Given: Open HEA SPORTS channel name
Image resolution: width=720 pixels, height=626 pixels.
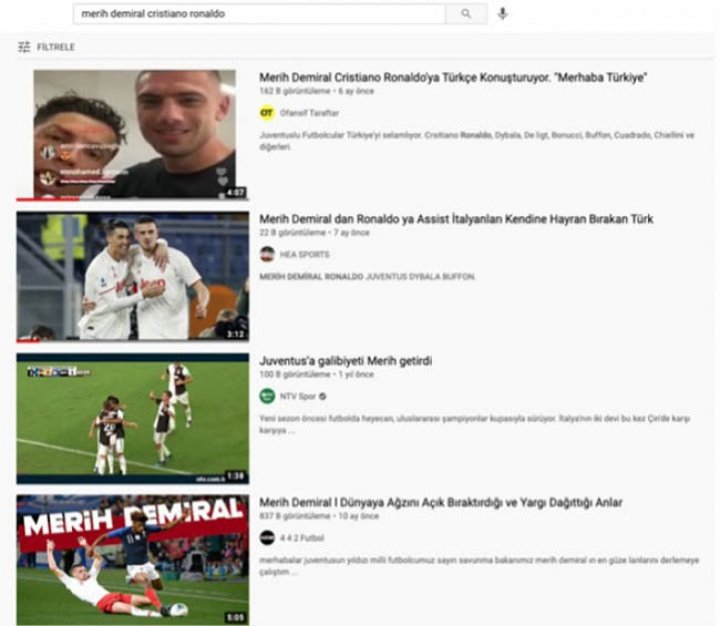Looking at the screenshot, I should click(x=305, y=254).
